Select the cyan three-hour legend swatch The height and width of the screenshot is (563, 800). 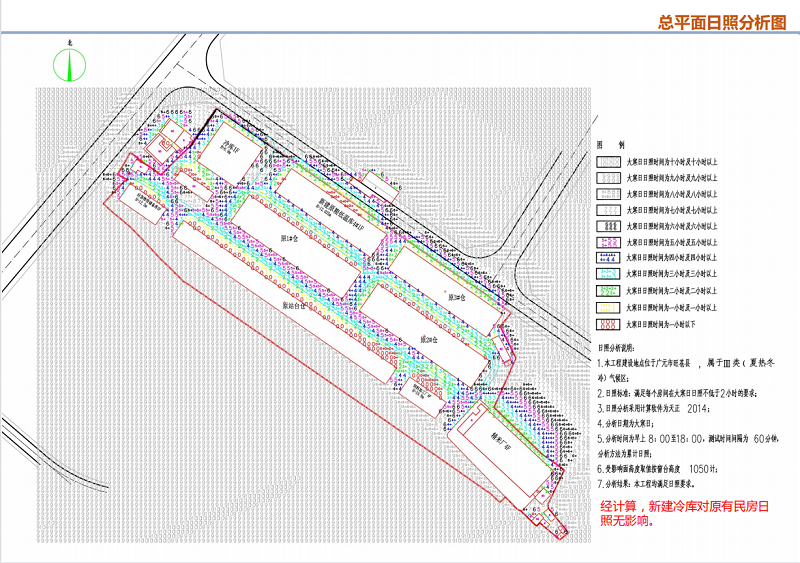click(609, 274)
